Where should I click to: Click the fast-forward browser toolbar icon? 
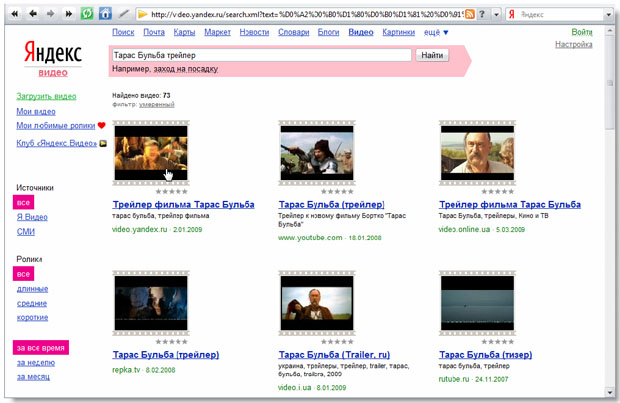click(69, 14)
